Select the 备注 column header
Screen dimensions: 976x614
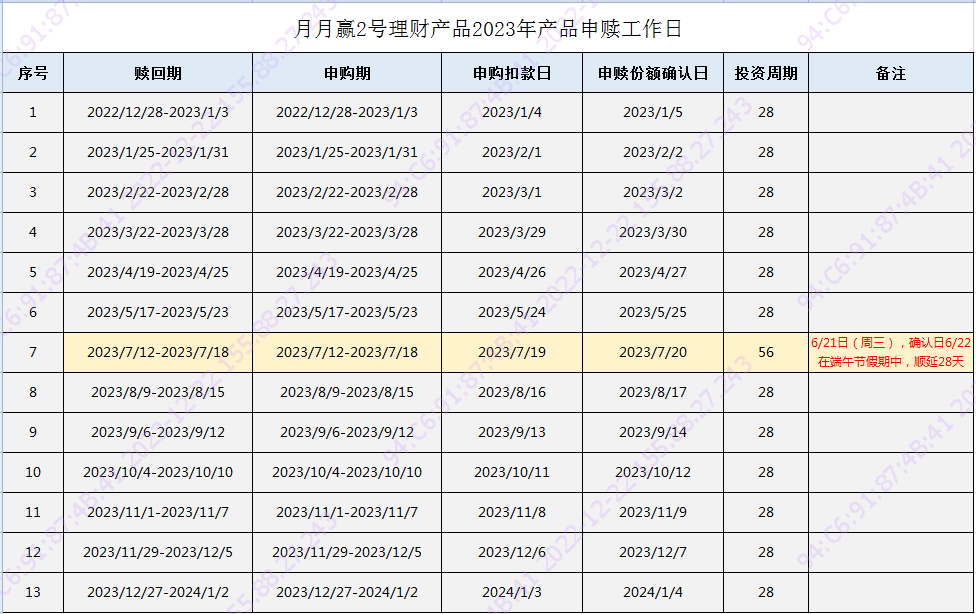pos(891,73)
